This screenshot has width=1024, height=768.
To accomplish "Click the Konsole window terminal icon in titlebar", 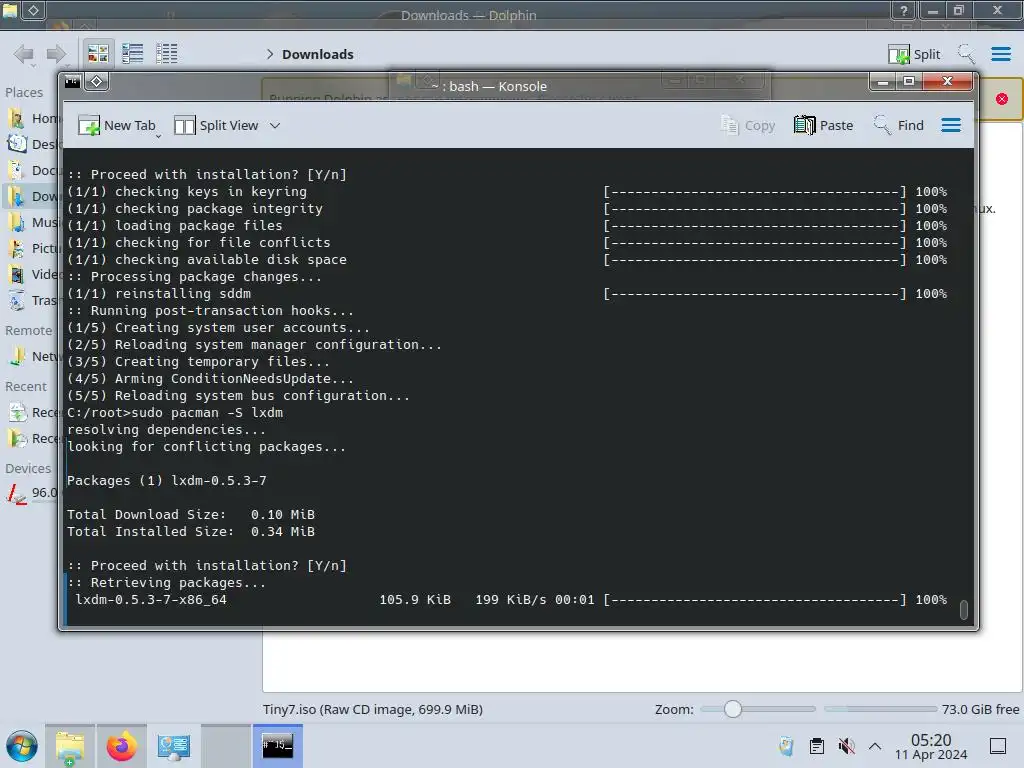I will [72, 82].
